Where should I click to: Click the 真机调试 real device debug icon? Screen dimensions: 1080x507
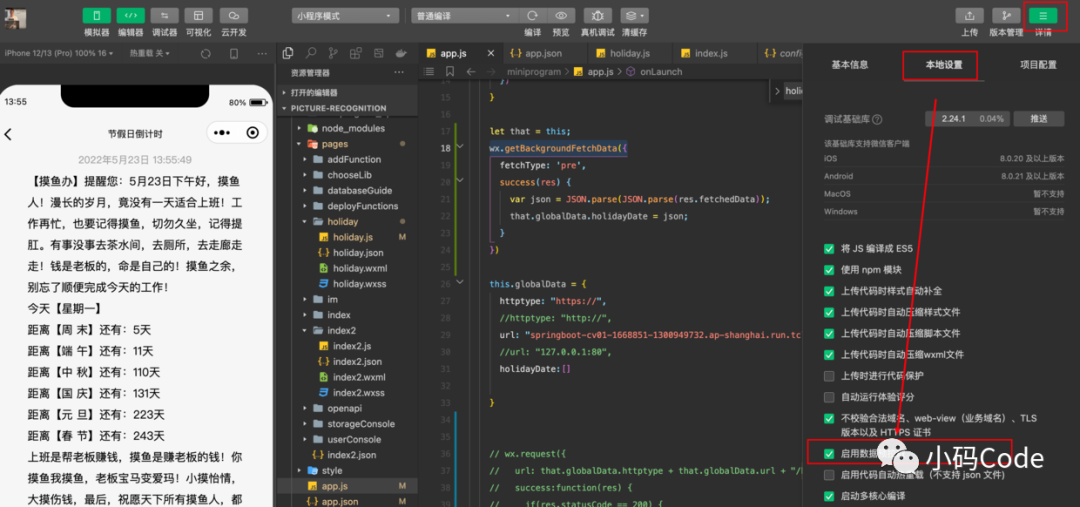pyautogui.click(x=597, y=16)
